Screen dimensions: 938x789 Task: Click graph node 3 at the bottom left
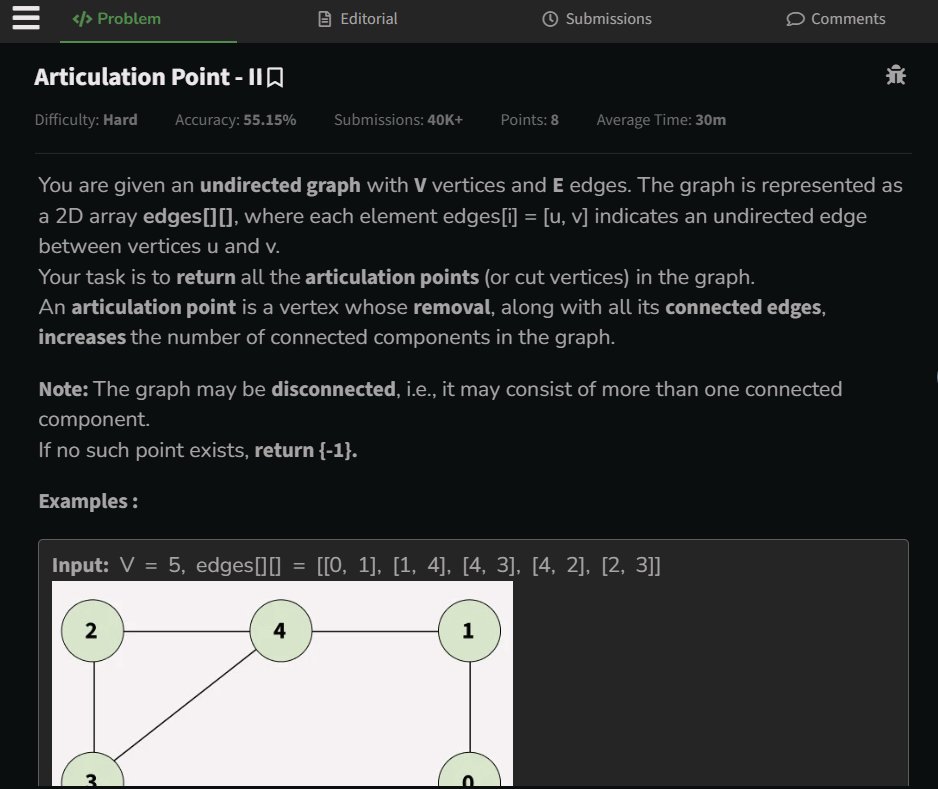(91, 773)
